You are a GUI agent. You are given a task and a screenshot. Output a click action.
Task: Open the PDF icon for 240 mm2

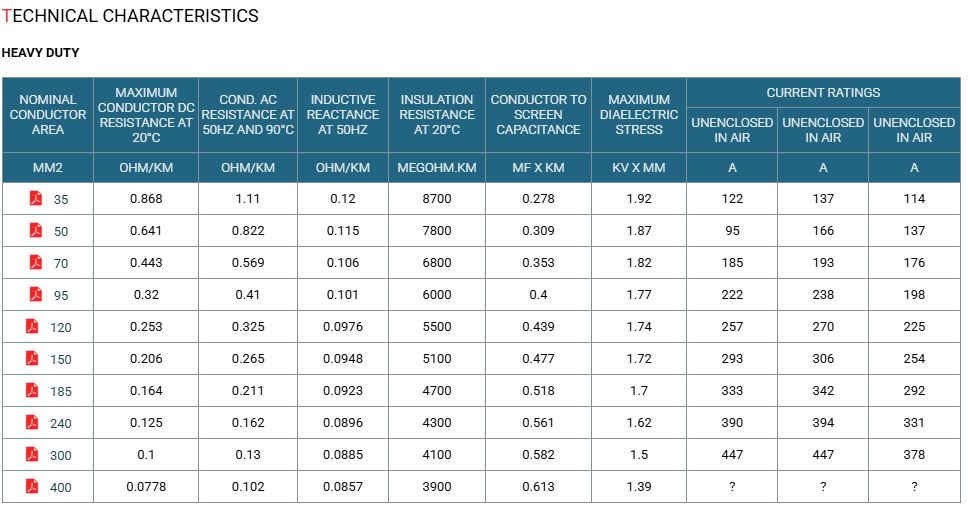pyautogui.click(x=32, y=423)
